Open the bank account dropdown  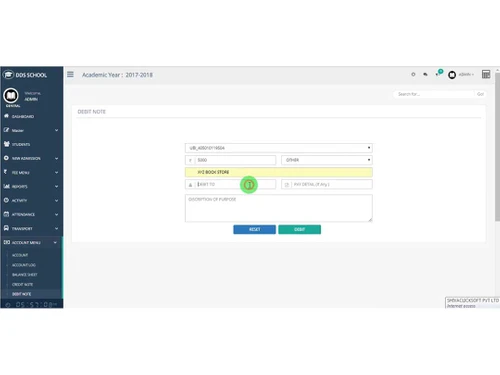(279, 148)
